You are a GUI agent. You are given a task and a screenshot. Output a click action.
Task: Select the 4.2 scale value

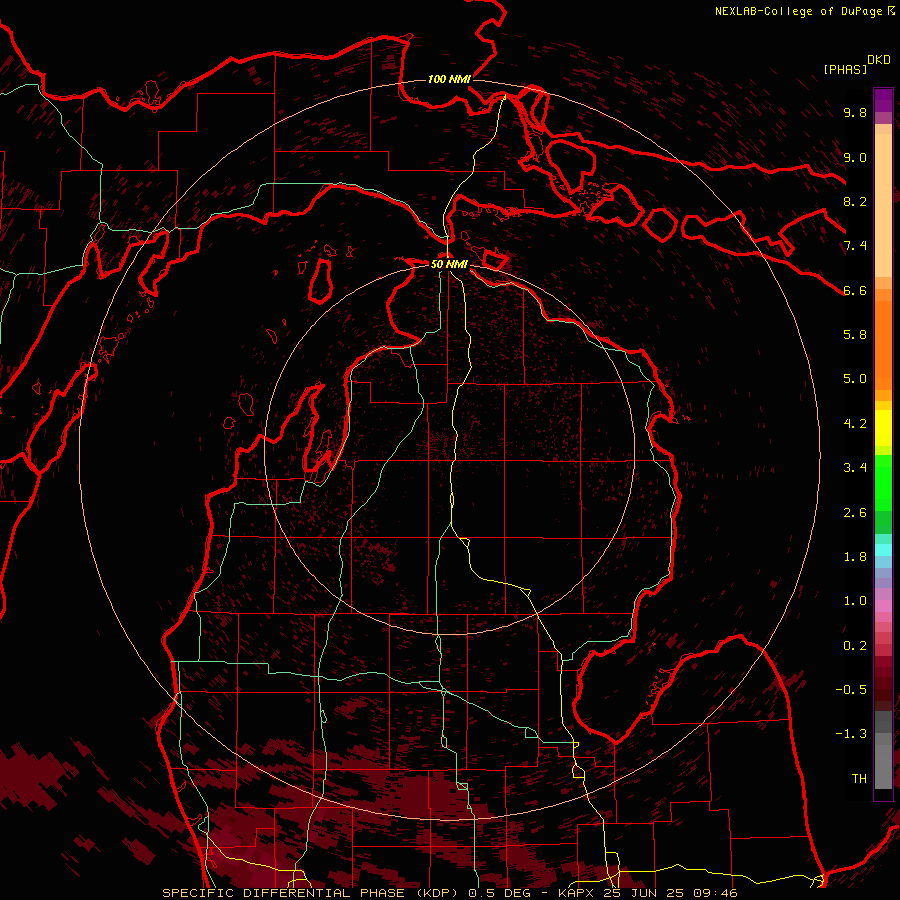click(x=855, y=424)
